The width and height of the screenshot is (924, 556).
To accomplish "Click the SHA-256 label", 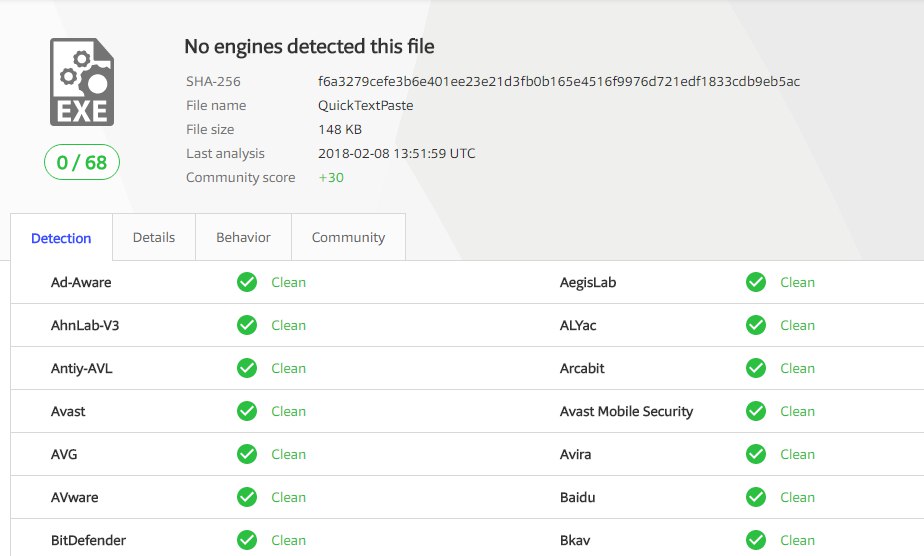I will coord(213,81).
